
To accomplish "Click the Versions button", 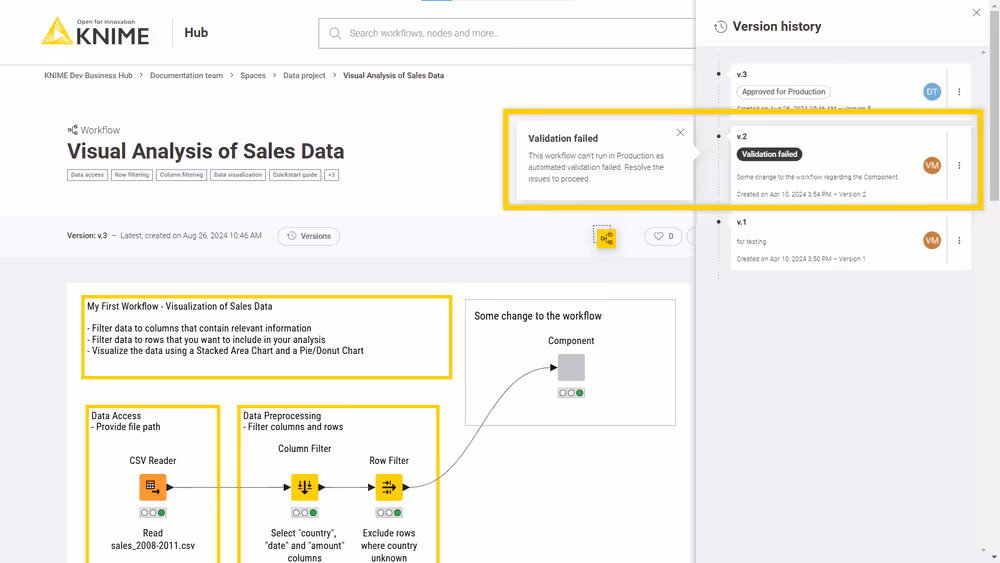I will [308, 236].
